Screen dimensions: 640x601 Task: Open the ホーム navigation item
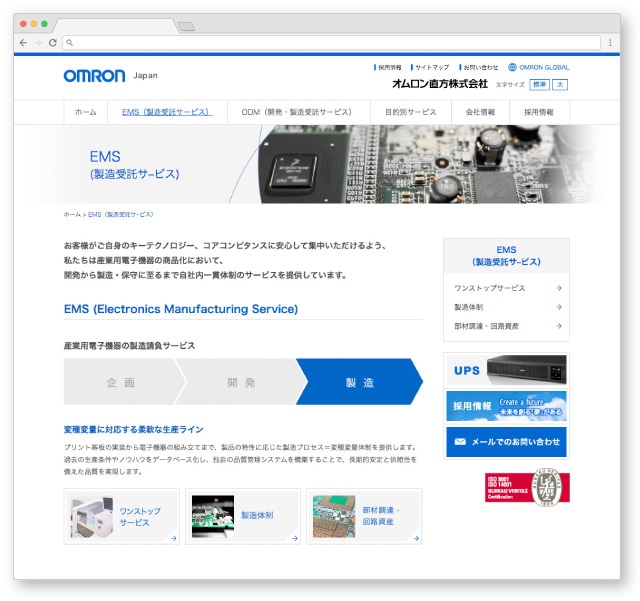click(x=86, y=112)
